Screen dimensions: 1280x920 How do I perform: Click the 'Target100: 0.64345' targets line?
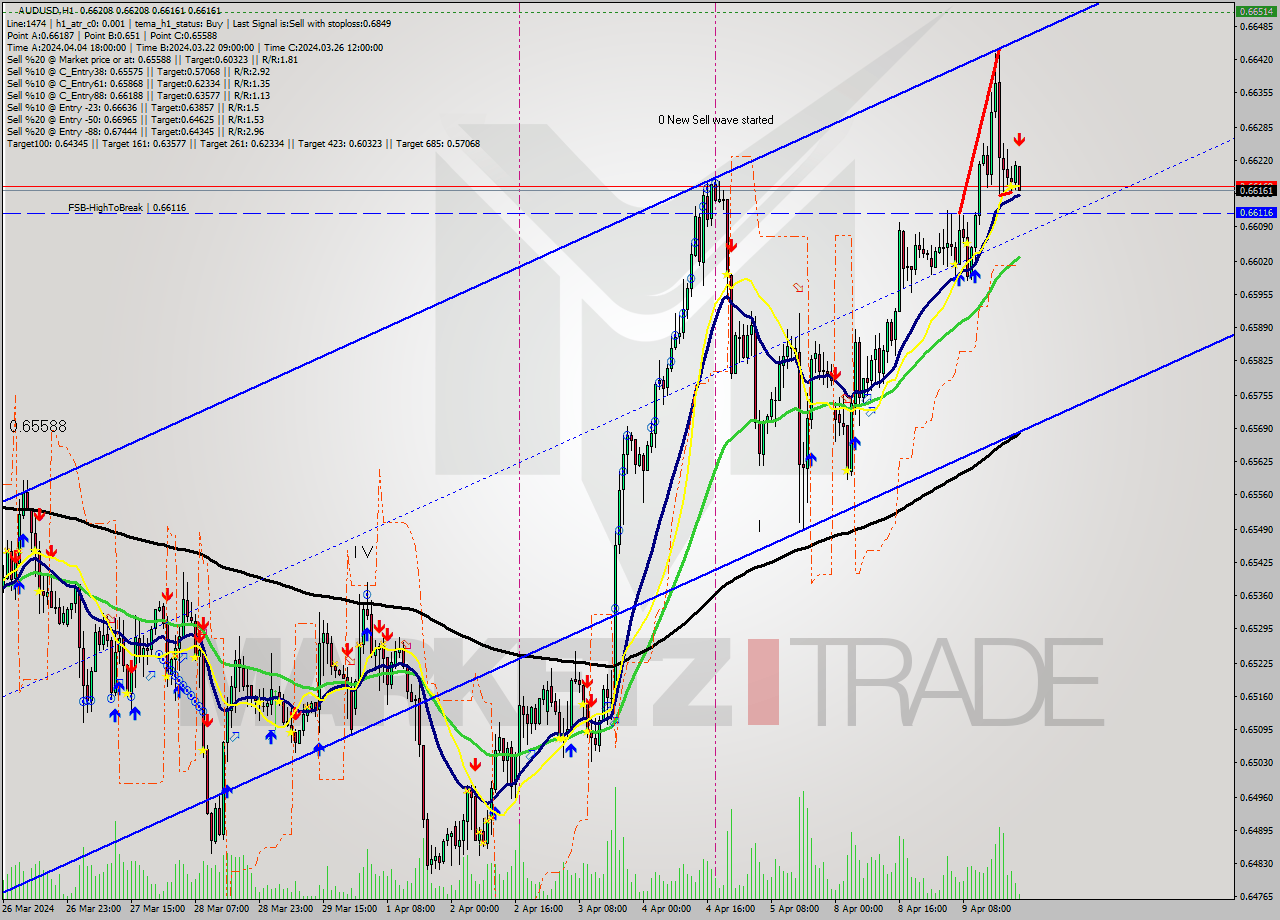tap(243, 143)
